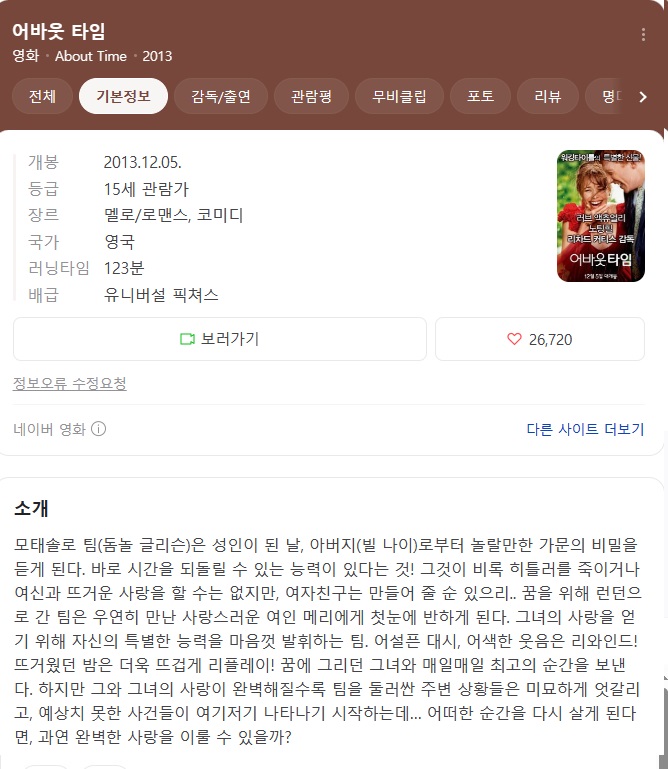This screenshot has width=668, height=769.
Task: Open the 리뷰 tab
Action: point(548,96)
